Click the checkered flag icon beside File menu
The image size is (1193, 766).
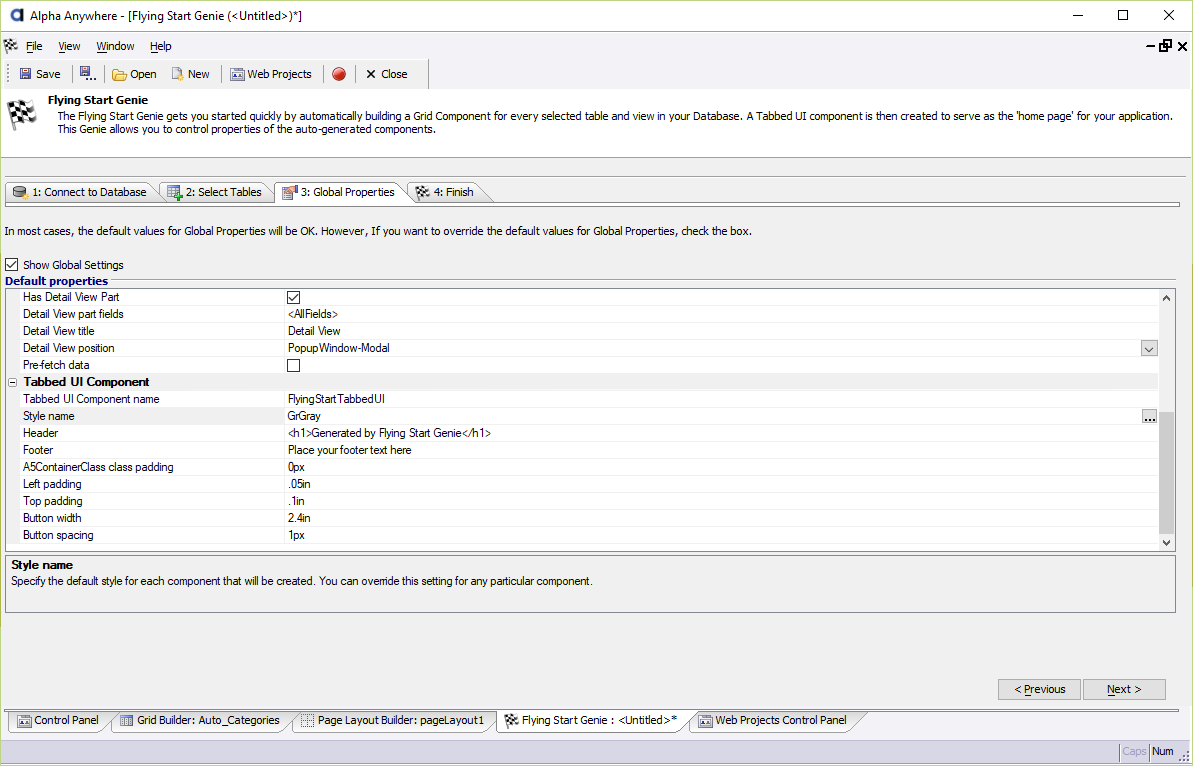tap(11, 46)
